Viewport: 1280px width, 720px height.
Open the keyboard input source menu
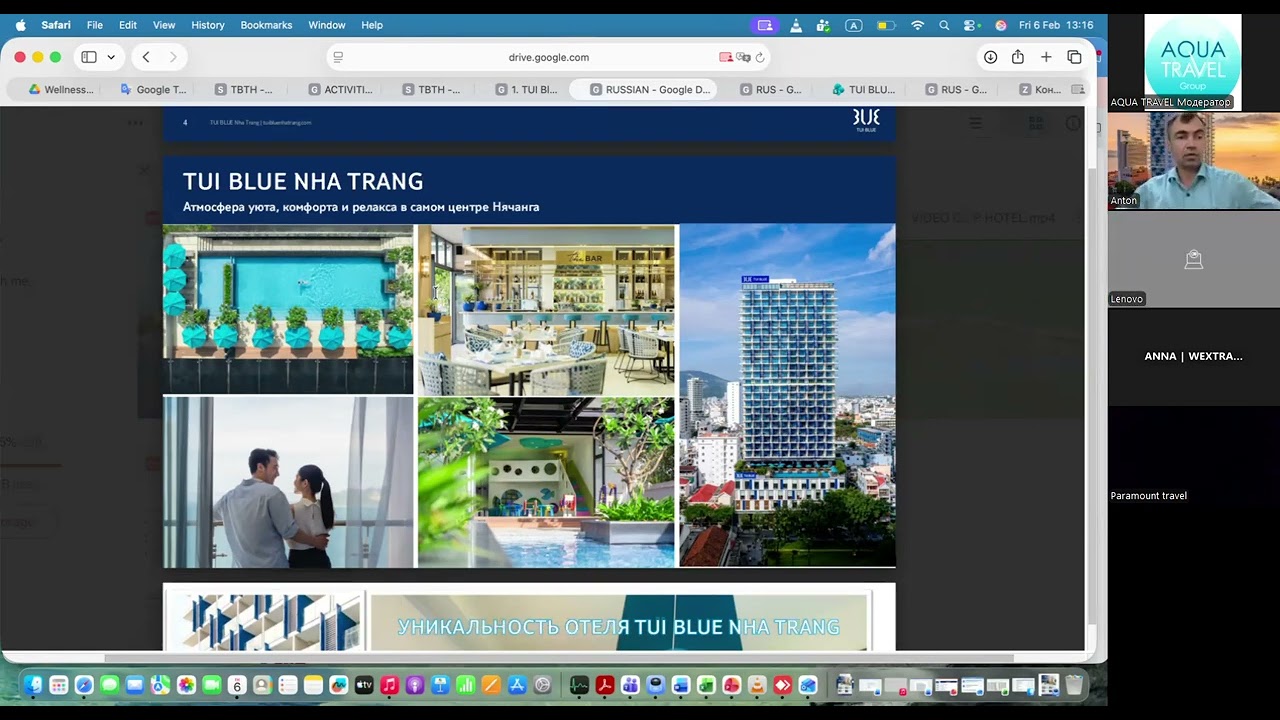(854, 25)
